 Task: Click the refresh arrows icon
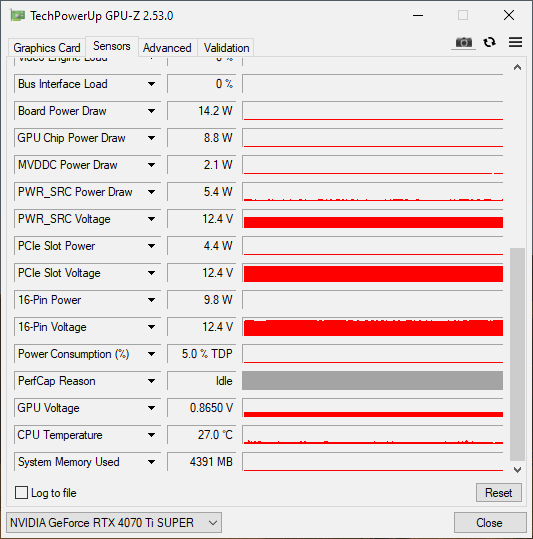[489, 42]
